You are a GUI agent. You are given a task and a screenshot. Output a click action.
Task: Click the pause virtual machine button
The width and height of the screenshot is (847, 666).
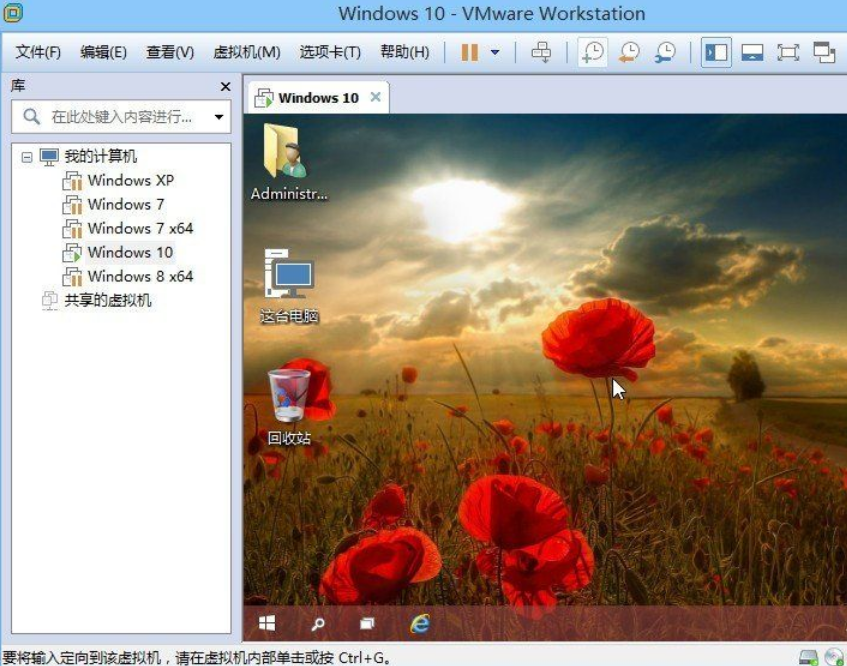coord(469,52)
